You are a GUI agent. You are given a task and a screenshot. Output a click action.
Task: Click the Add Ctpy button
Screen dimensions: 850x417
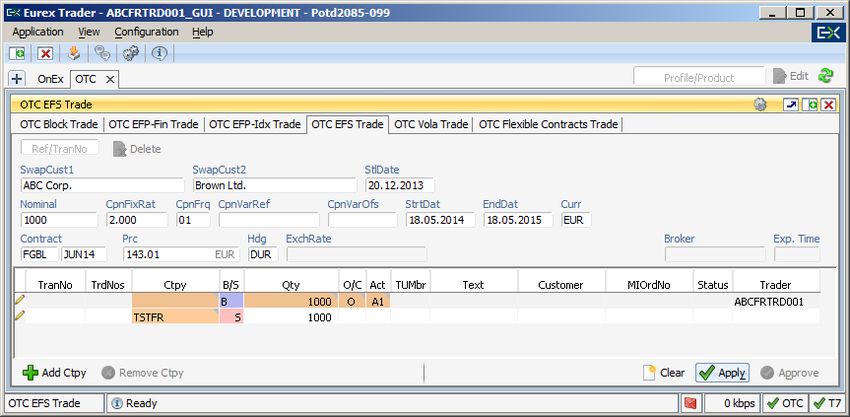pyautogui.click(x=54, y=373)
